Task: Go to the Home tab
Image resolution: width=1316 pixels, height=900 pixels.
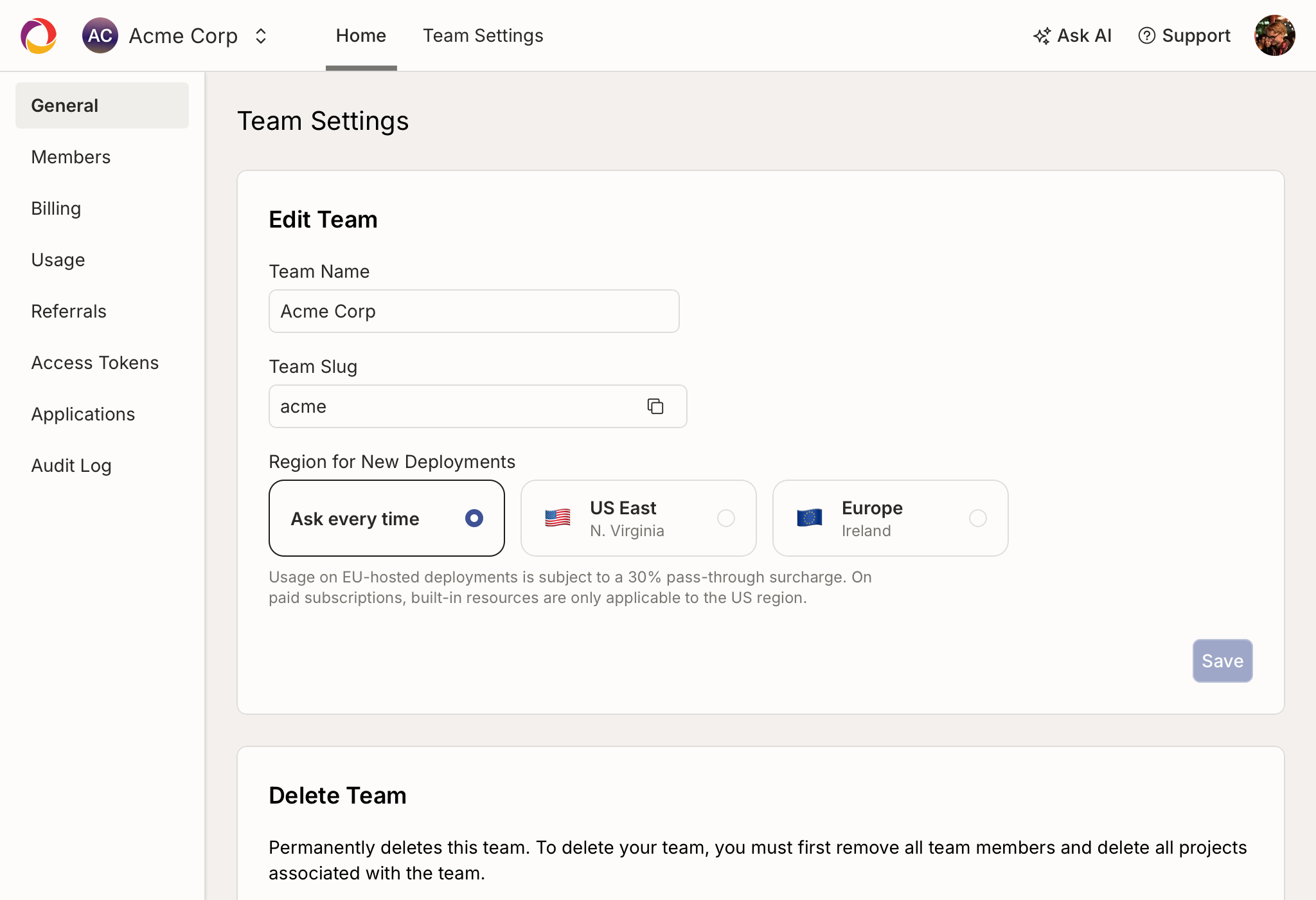Action: coord(360,35)
